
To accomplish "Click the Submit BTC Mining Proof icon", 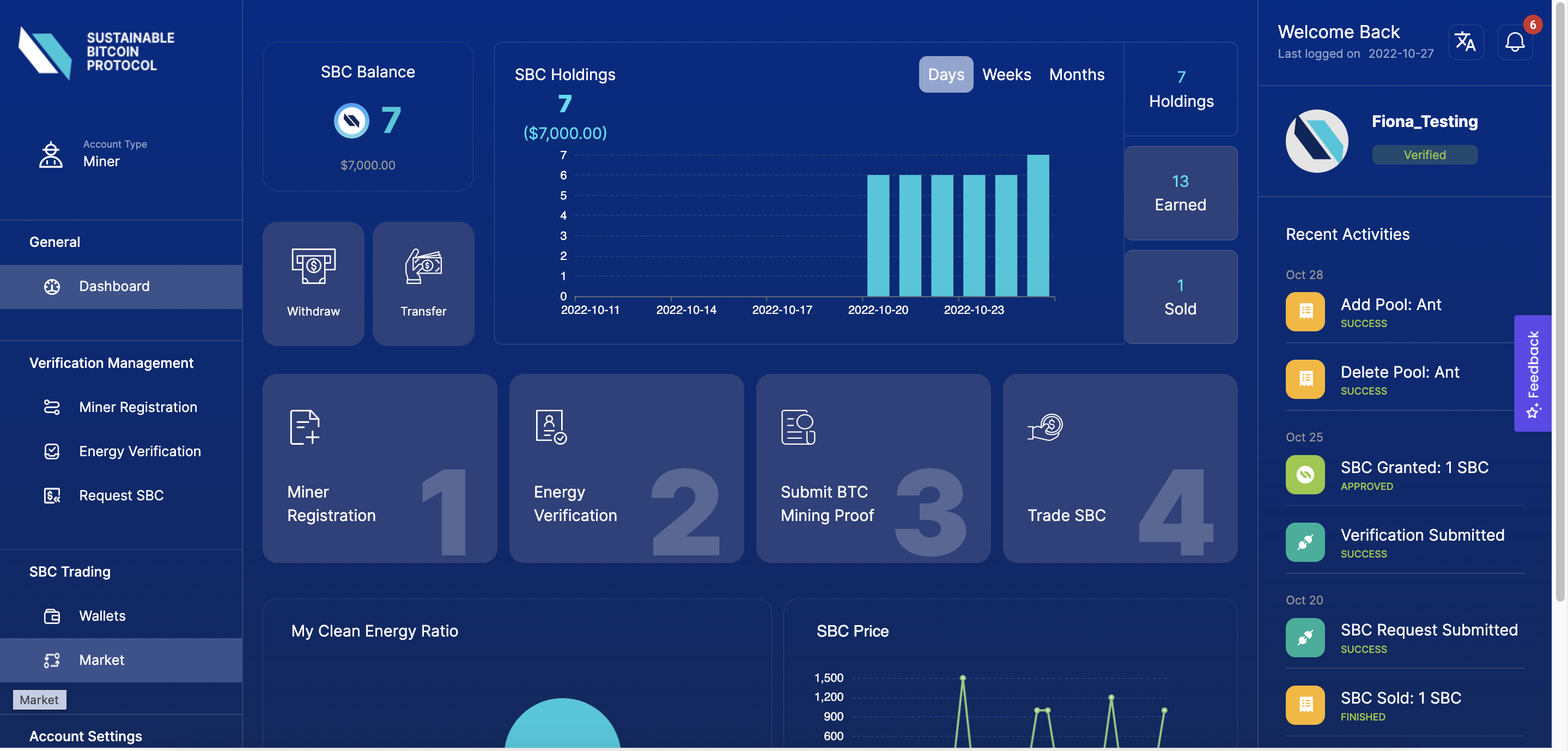I will pos(798,427).
